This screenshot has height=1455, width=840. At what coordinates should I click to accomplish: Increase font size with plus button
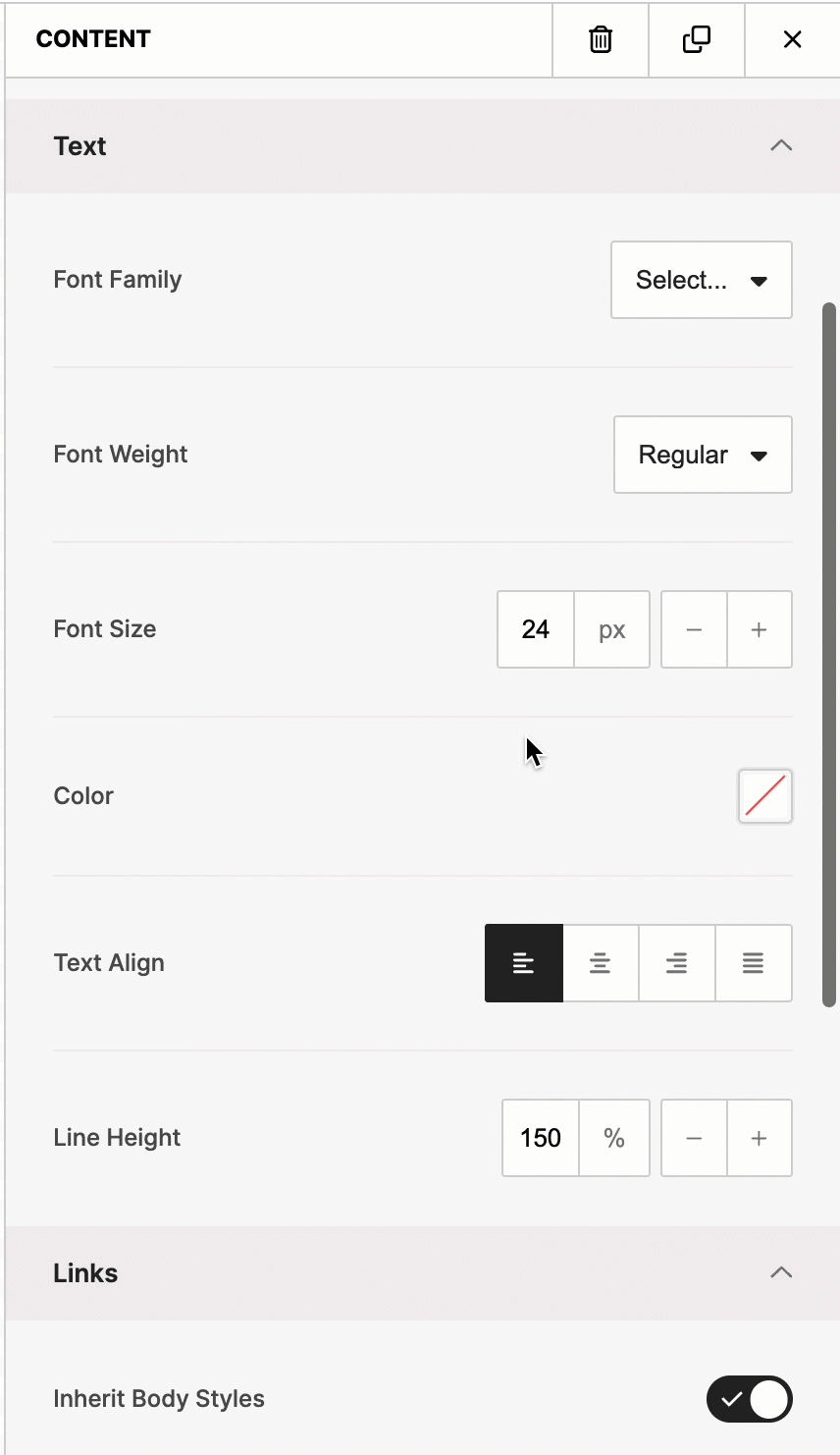point(760,629)
